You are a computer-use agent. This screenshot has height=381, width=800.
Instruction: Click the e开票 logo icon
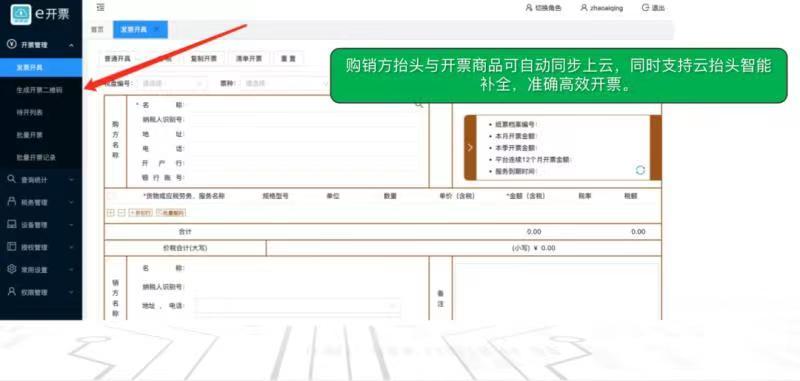tap(20, 14)
